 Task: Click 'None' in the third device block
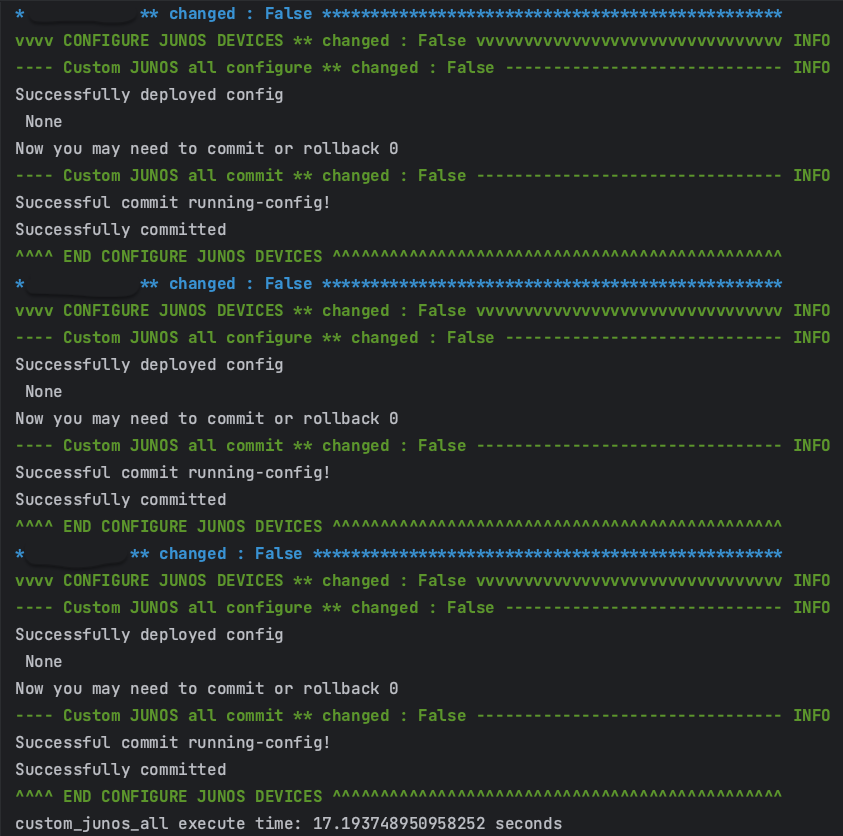click(44, 661)
